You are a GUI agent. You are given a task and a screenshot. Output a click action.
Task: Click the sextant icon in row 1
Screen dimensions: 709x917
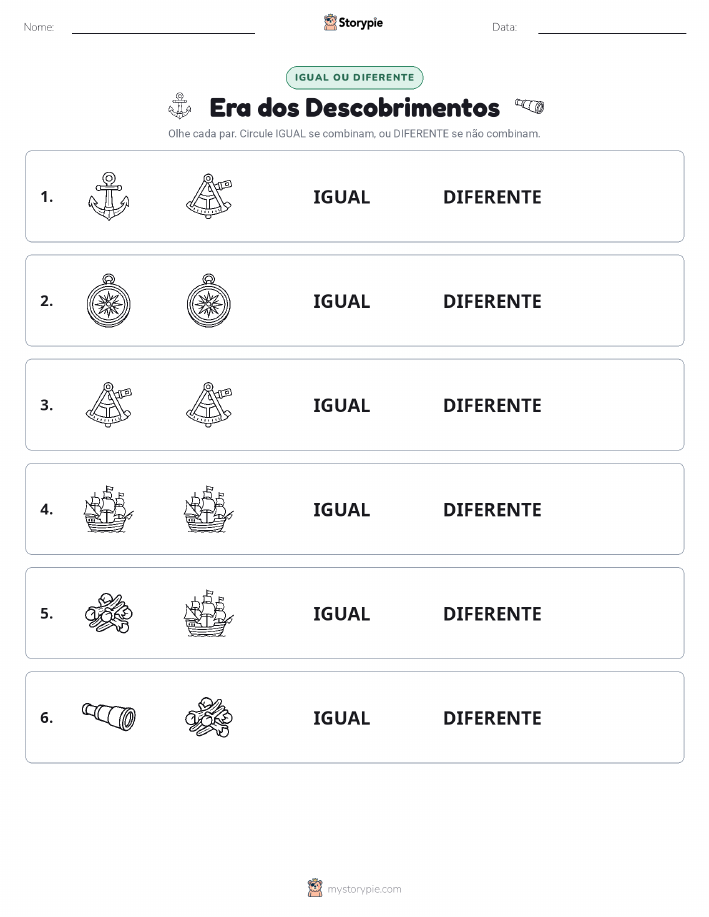point(209,196)
